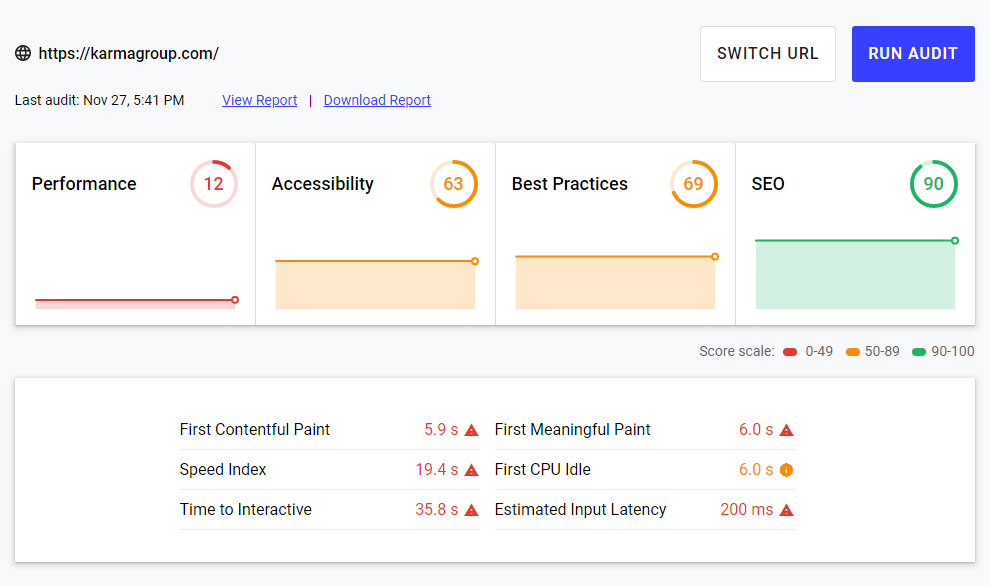Click the Best Practices score gauge 69
Screen dimensions: 990x586
pyautogui.click(x=693, y=184)
